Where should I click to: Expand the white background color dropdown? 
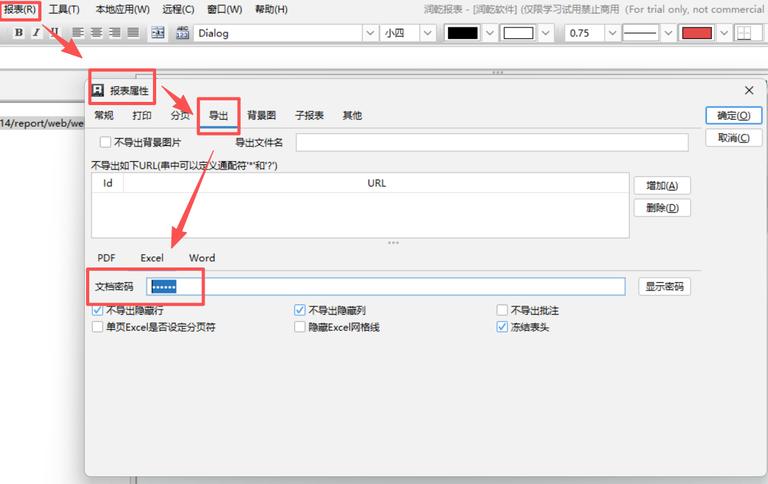pos(545,33)
